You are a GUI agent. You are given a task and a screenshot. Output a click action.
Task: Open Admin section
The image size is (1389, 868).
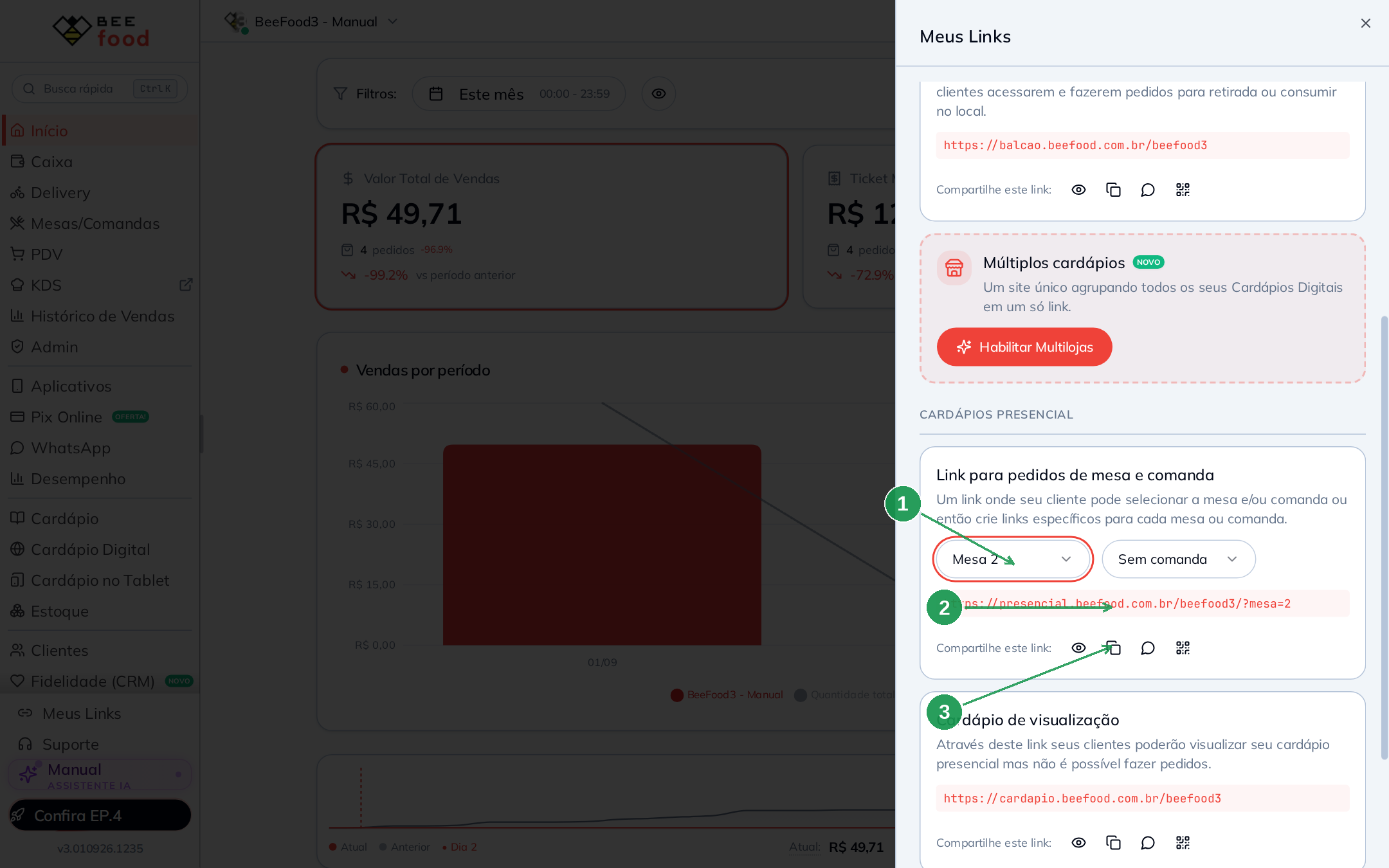100,347
